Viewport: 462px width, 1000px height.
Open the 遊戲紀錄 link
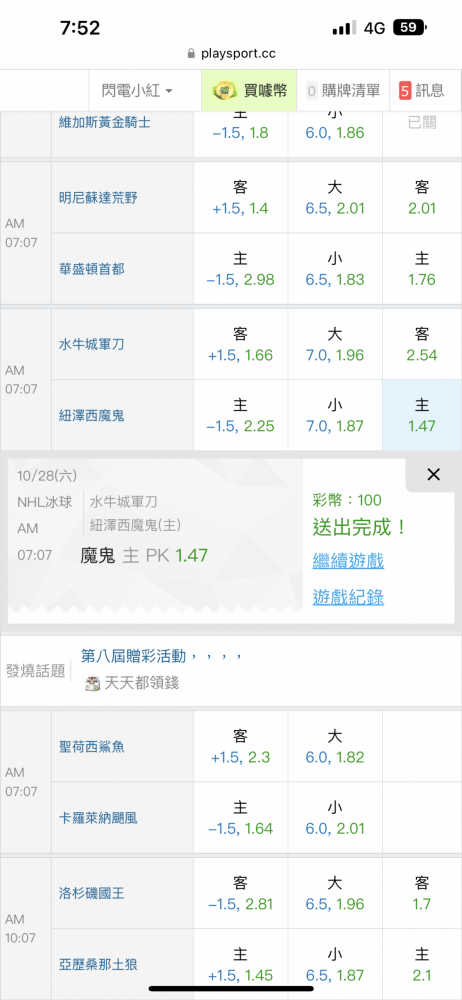click(x=348, y=598)
